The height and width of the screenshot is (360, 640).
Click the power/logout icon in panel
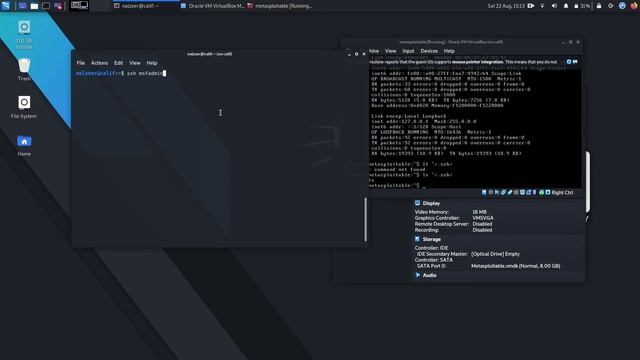tap(611, 6)
